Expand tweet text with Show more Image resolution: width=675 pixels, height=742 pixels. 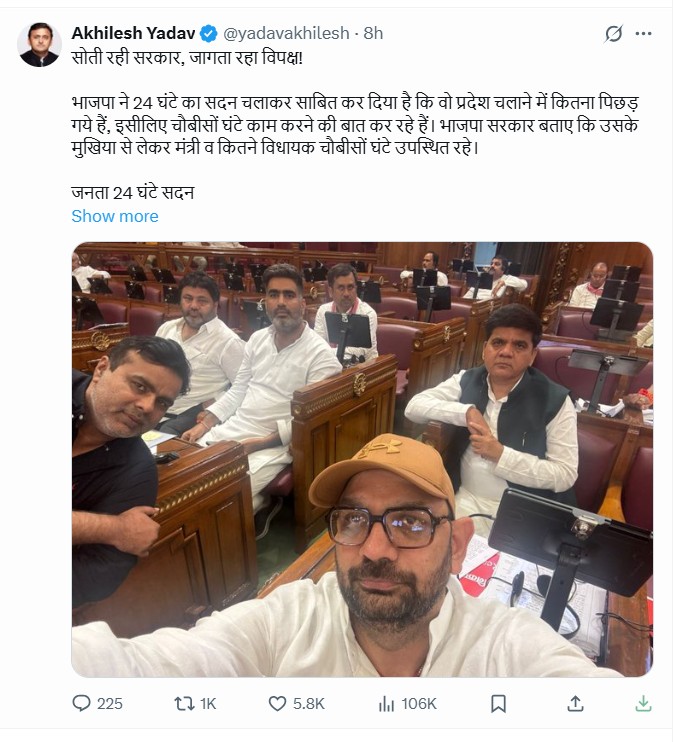pyautogui.click(x=115, y=216)
